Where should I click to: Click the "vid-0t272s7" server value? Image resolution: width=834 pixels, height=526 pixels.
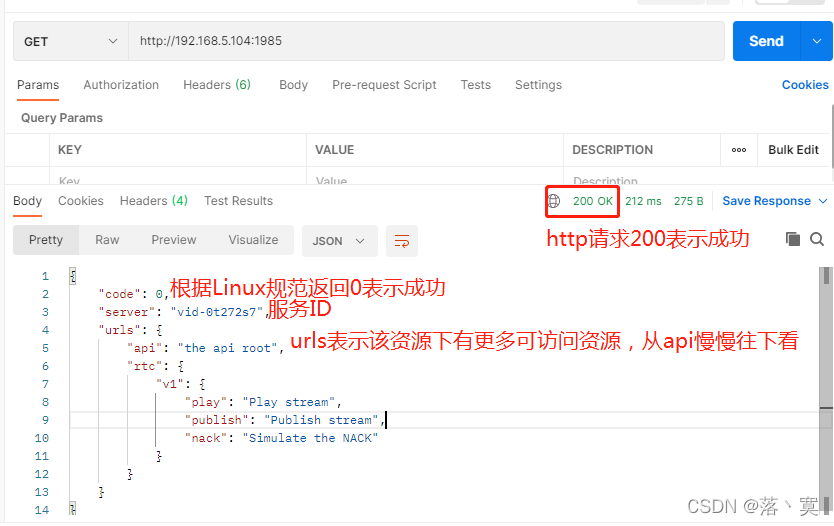click(x=216, y=312)
